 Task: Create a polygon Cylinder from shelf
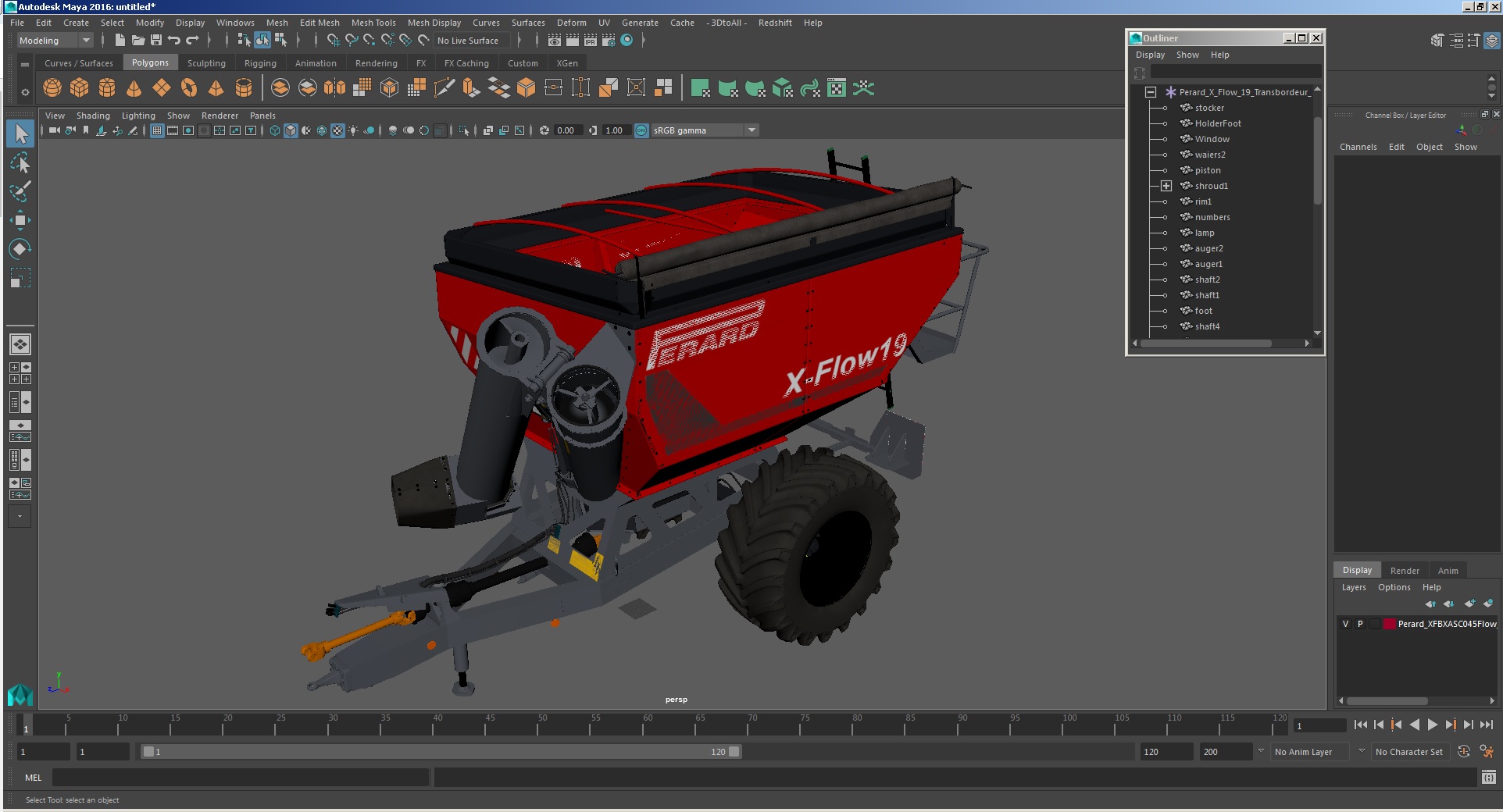click(x=107, y=88)
